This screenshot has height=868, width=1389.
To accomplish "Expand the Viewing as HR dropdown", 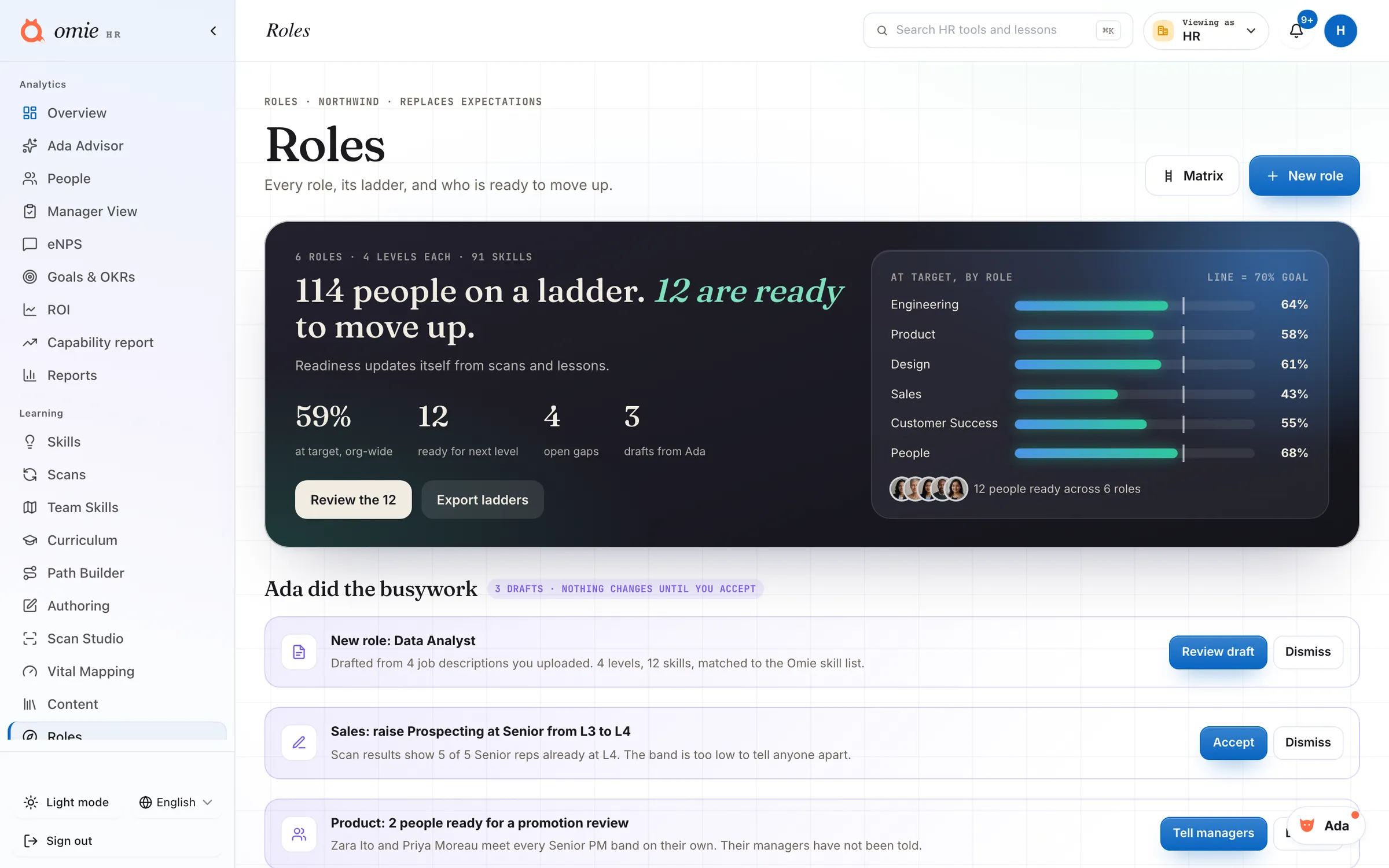I will tap(1206, 31).
